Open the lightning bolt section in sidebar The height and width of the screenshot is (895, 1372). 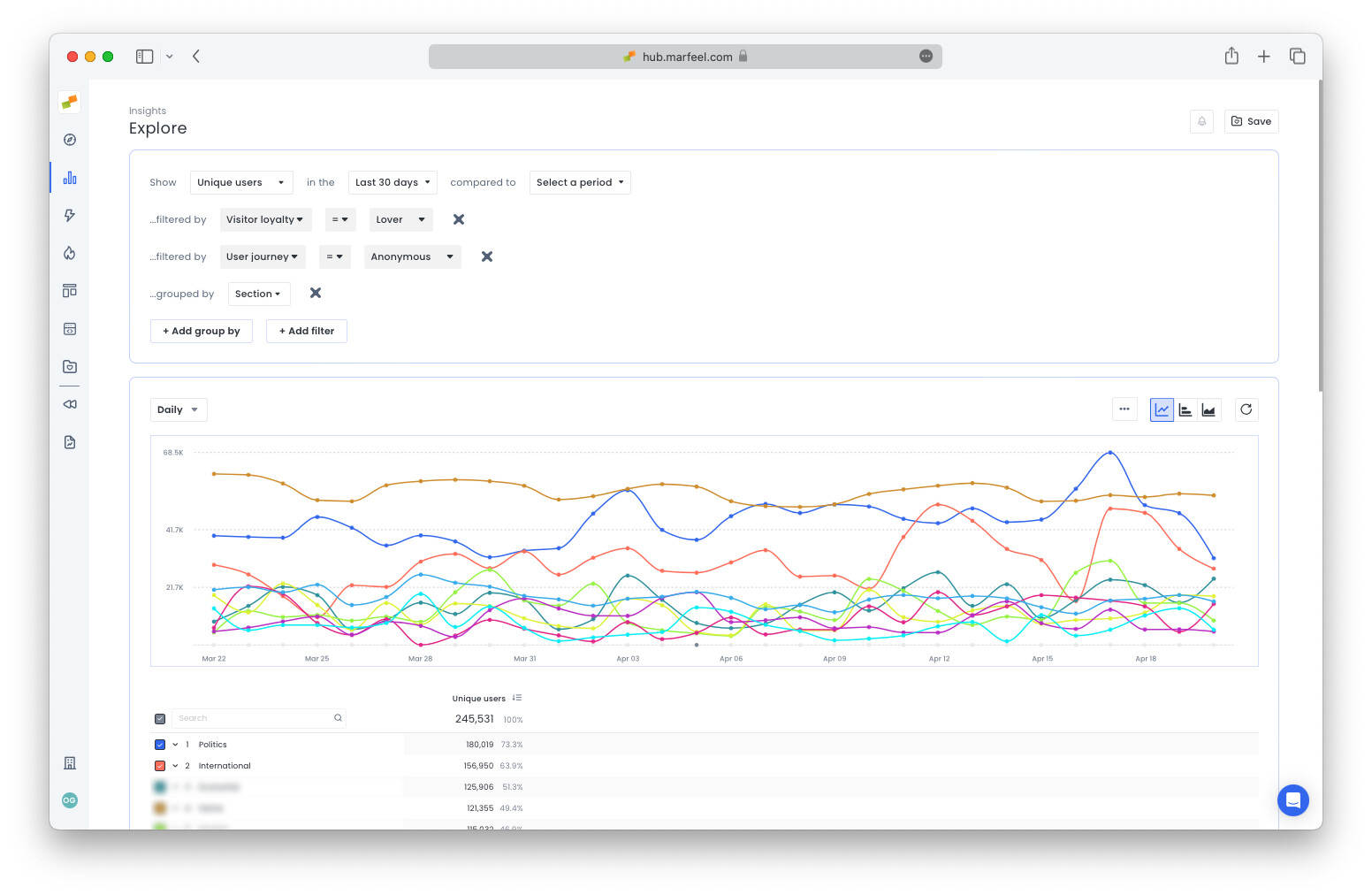69,215
